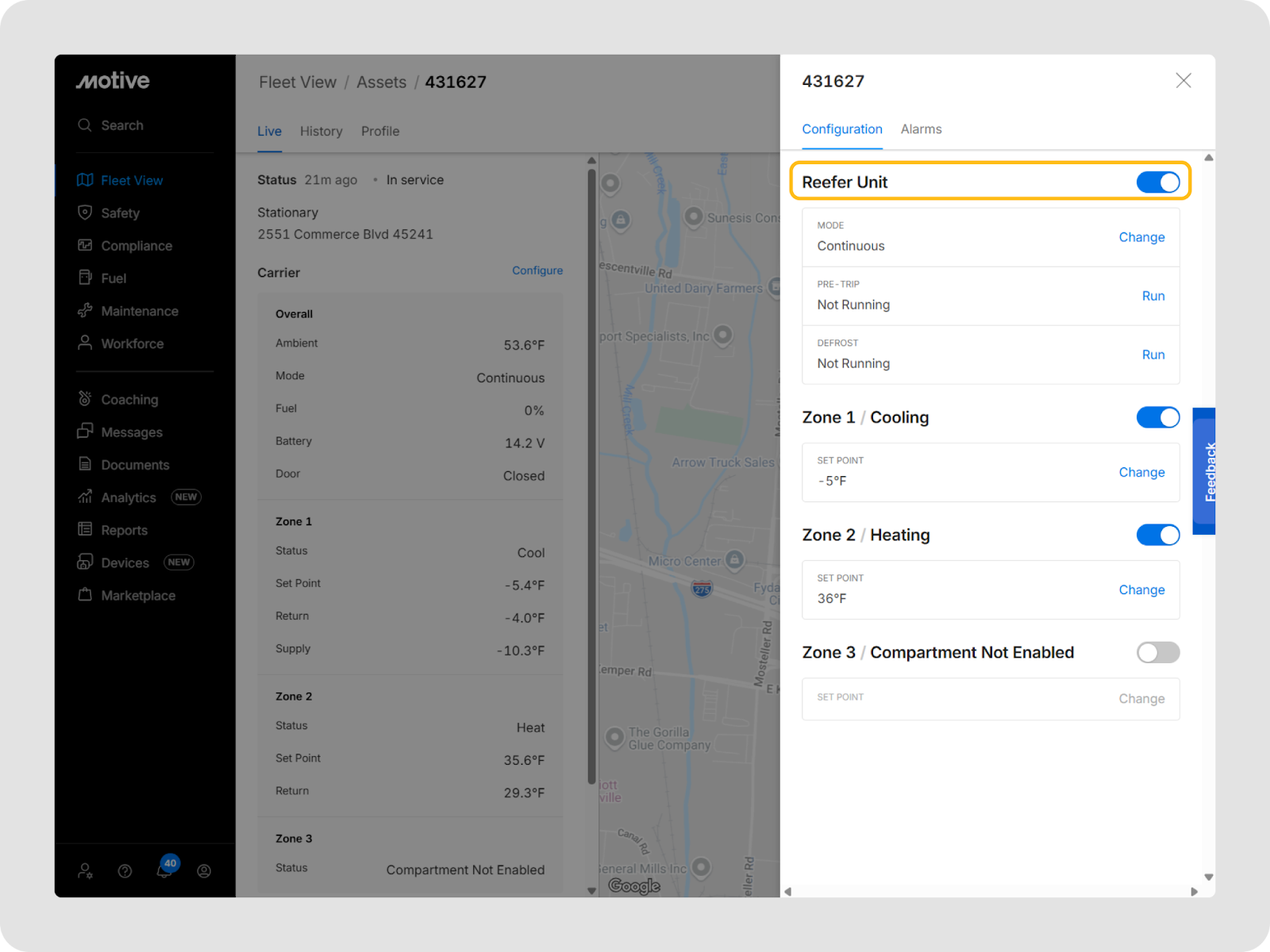Enable the Zone 3 compartment toggle
Image resolution: width=1270 pixels, height=952 pixels.
pyautogui.click(x=1157, y=652)
